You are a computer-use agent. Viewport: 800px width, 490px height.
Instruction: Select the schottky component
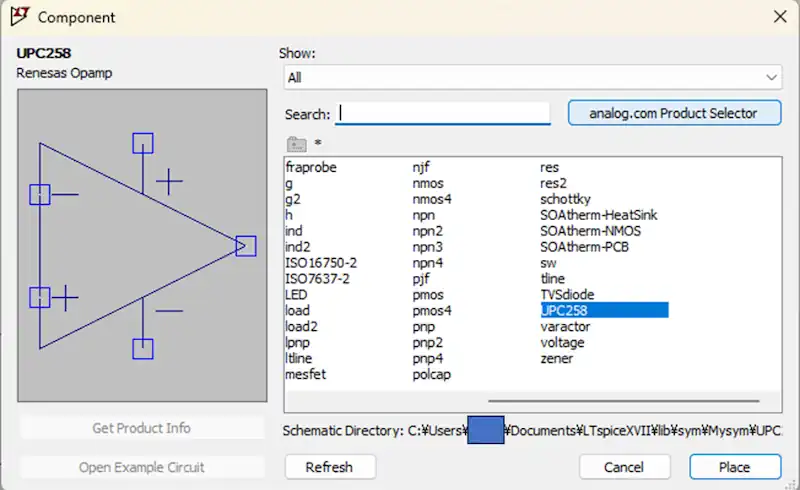(x=565, y=199)
